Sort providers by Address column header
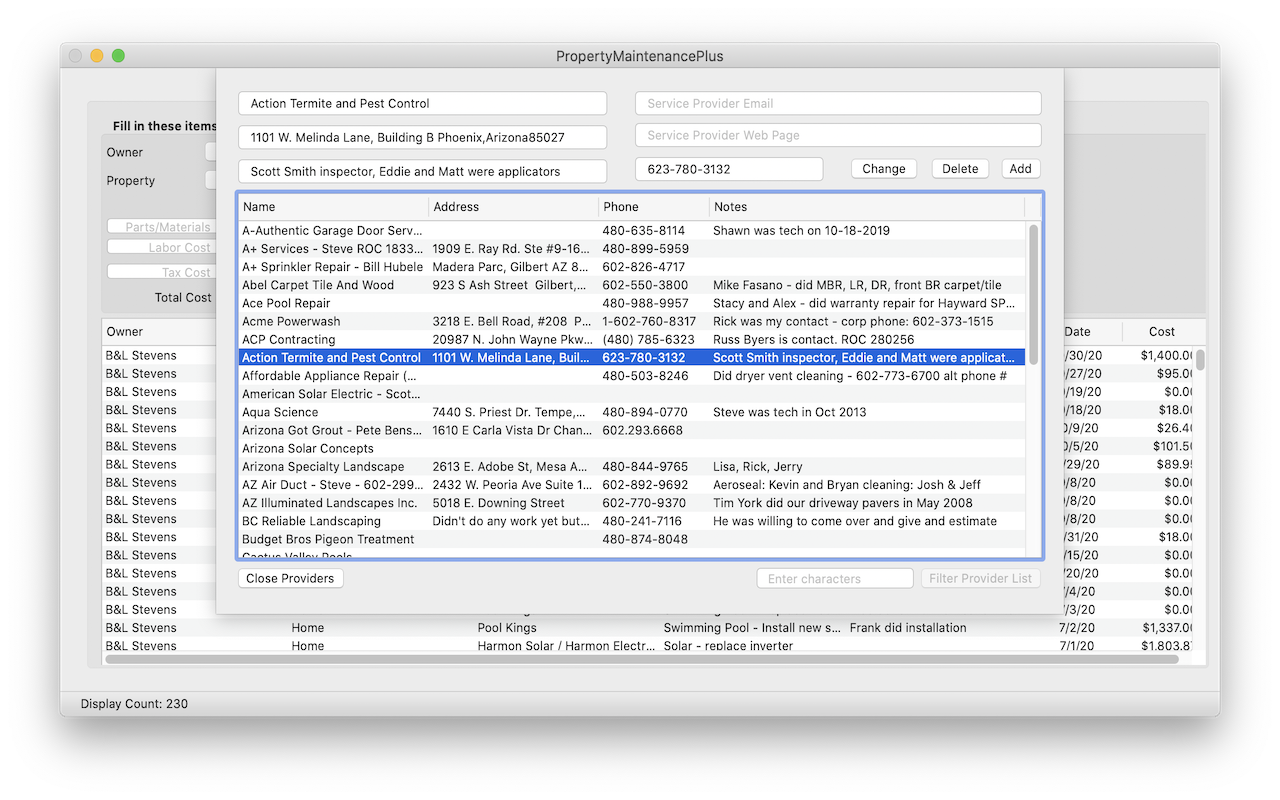Screen dimensions: 1280x800 pyautogui.click(x=513, y=207)
